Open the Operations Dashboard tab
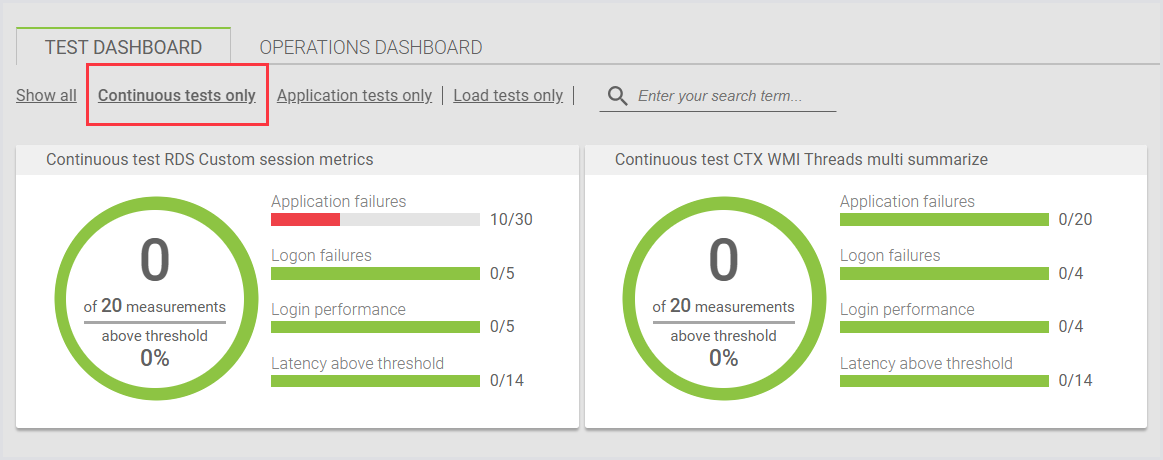1163x460 pixels. coord(371,47)
